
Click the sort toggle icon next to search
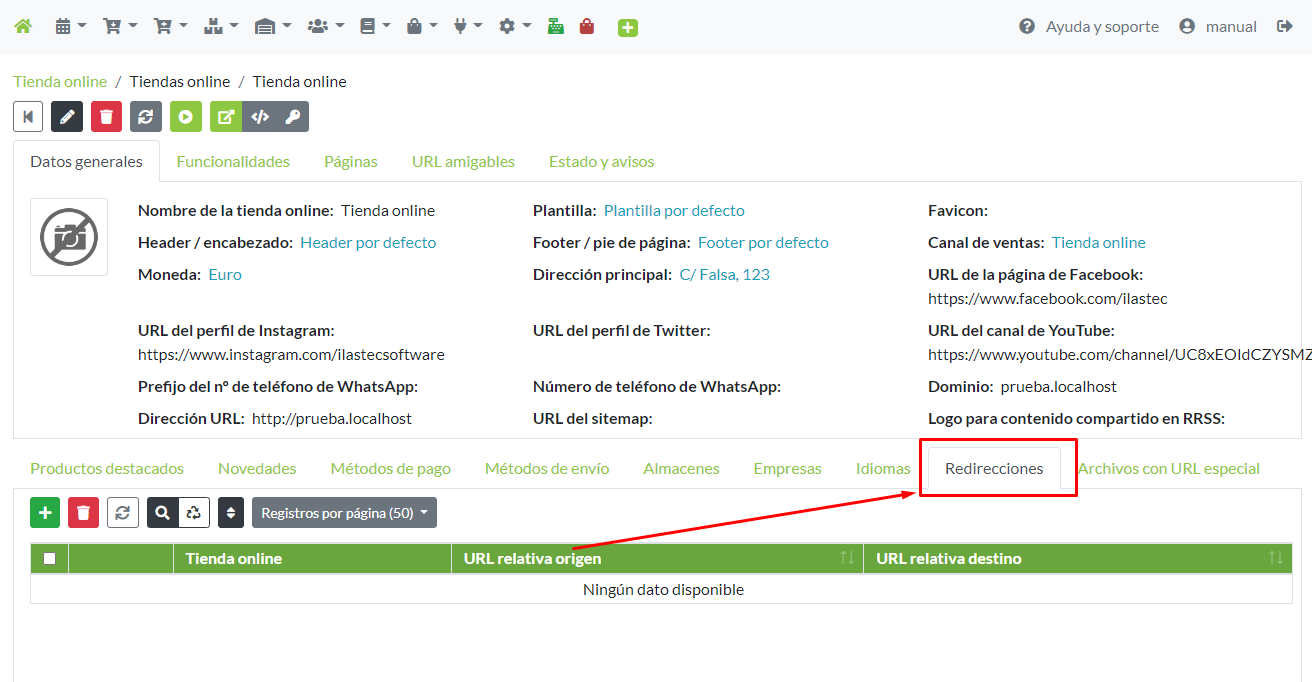tap(229, 512)
